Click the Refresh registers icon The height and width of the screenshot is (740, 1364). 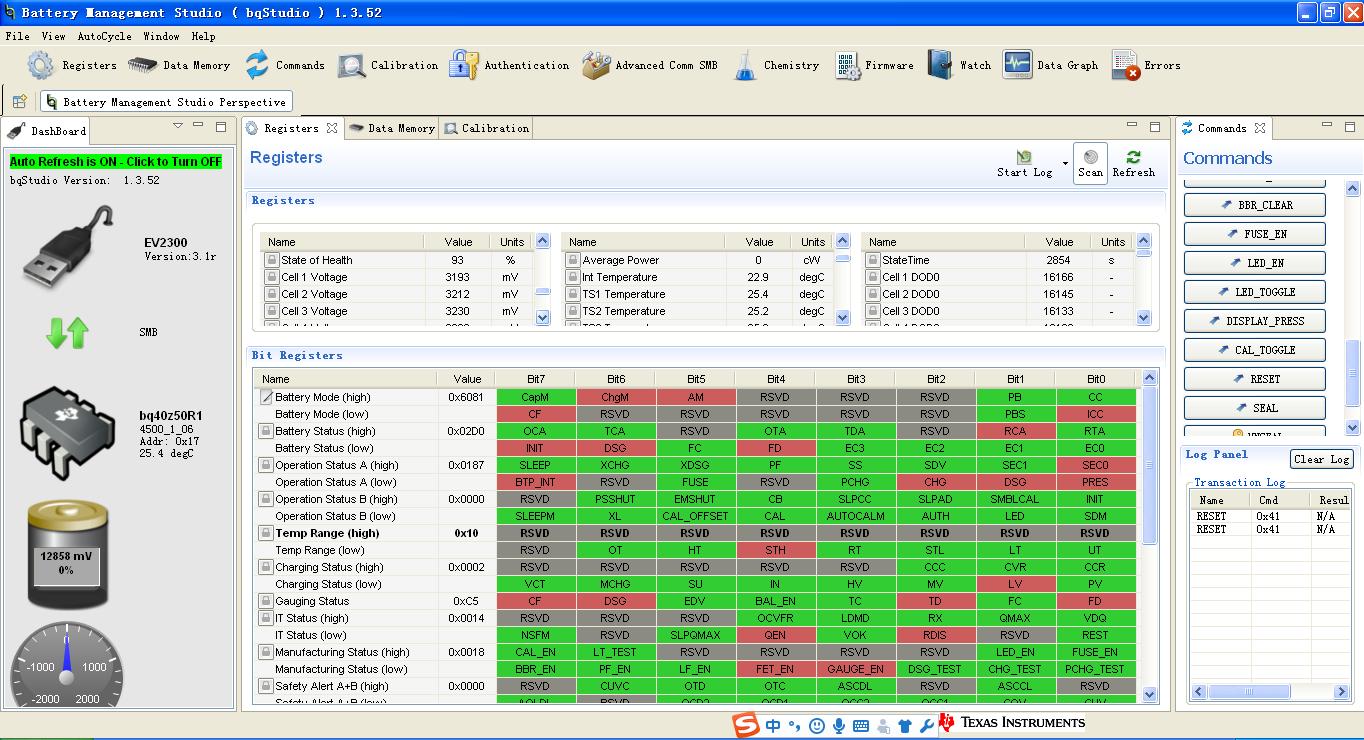tap(1133, 157)
